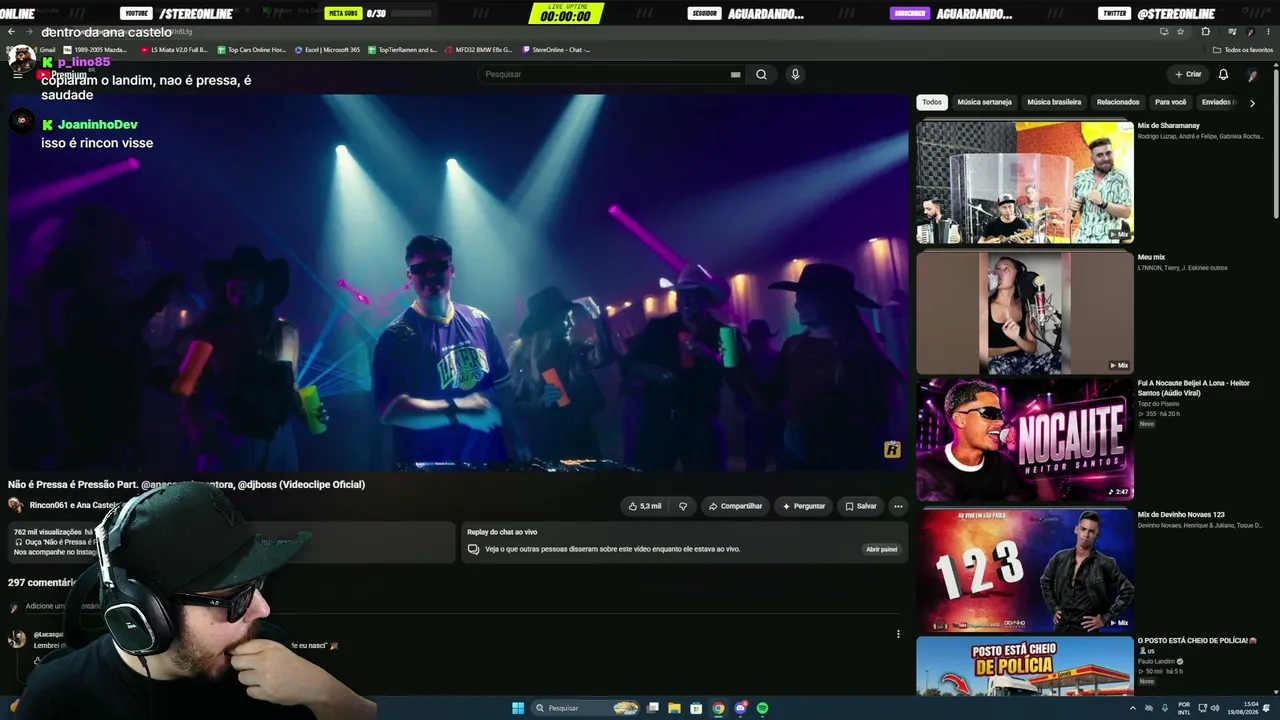The width and height of the screenshot is (1280, 720).
Task: Click the main video player to pause
Action: 458,282
